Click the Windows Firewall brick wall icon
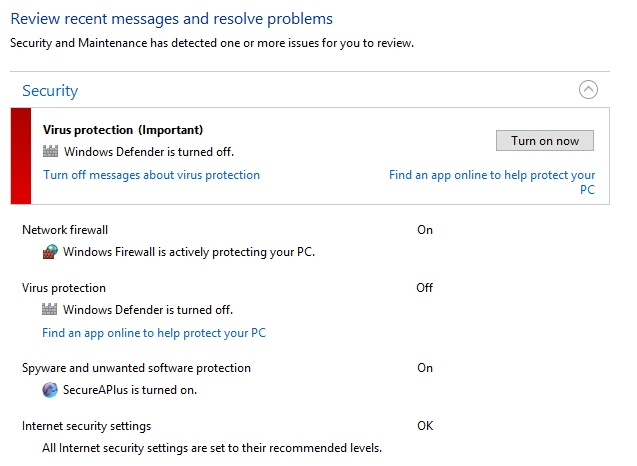 (x=50, y=252)
